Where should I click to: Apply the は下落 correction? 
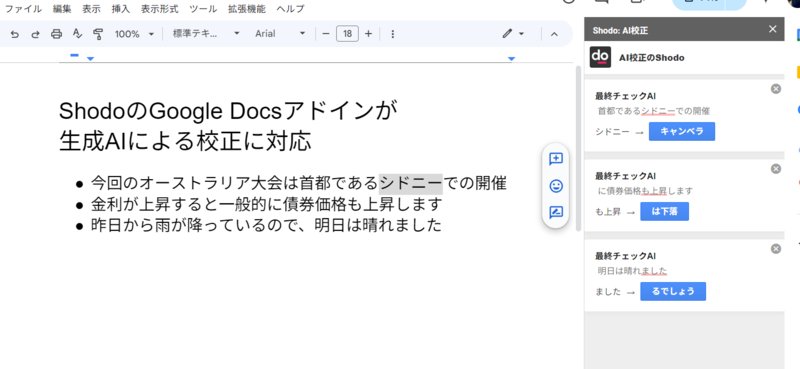(x=664, y=211)
